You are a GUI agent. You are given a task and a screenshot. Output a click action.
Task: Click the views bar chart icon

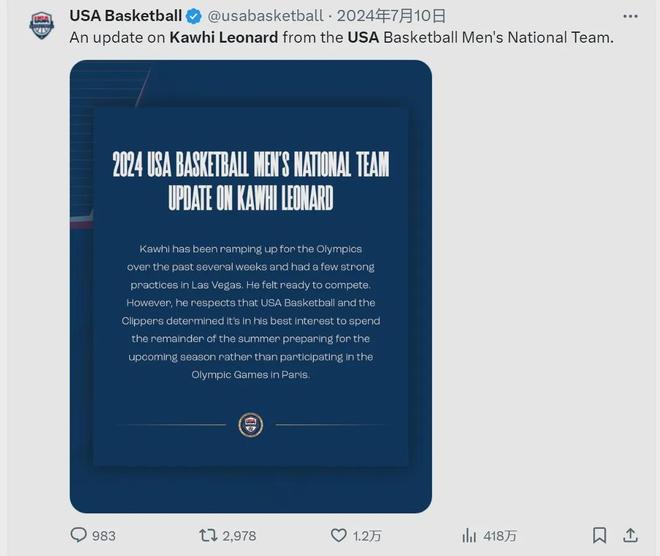(469, 535)
